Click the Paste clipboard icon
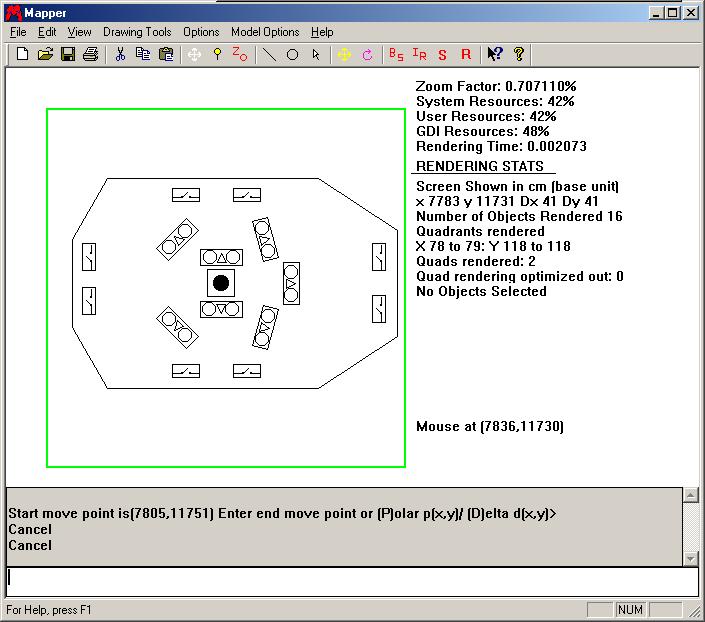The height and width of the screenshot is (622, 705). 166,54
